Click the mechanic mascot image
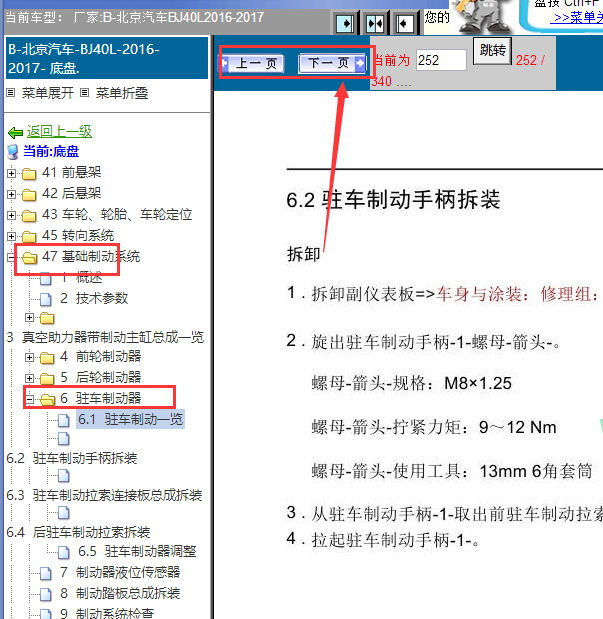 point(483,16)
